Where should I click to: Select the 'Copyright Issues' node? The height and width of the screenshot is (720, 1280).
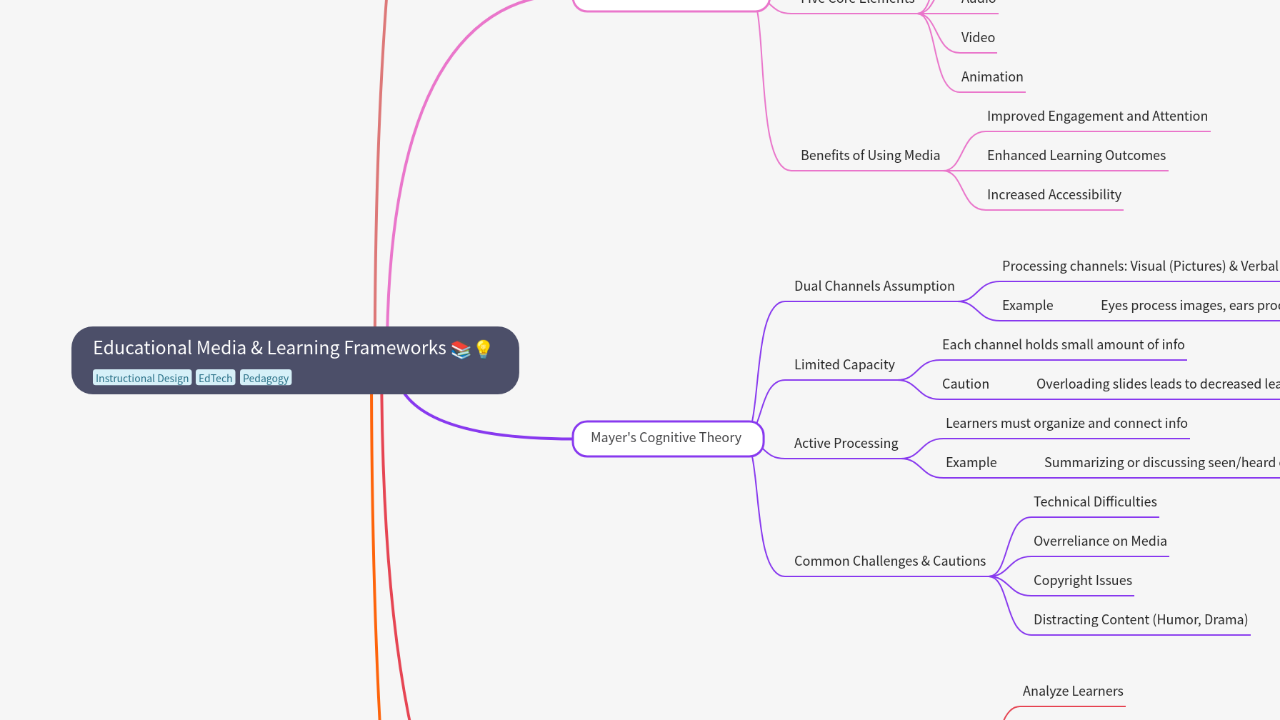tap(1082, 580)
